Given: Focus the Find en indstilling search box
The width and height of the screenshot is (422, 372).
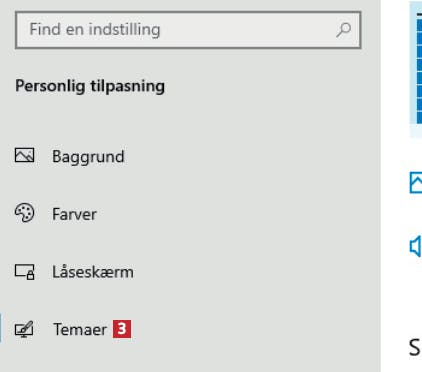Looking at the screenshot, I should point(188,30).
